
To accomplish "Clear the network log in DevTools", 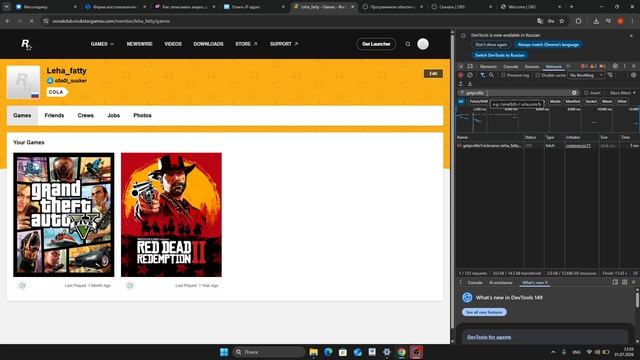I will [x=470, y=75].
